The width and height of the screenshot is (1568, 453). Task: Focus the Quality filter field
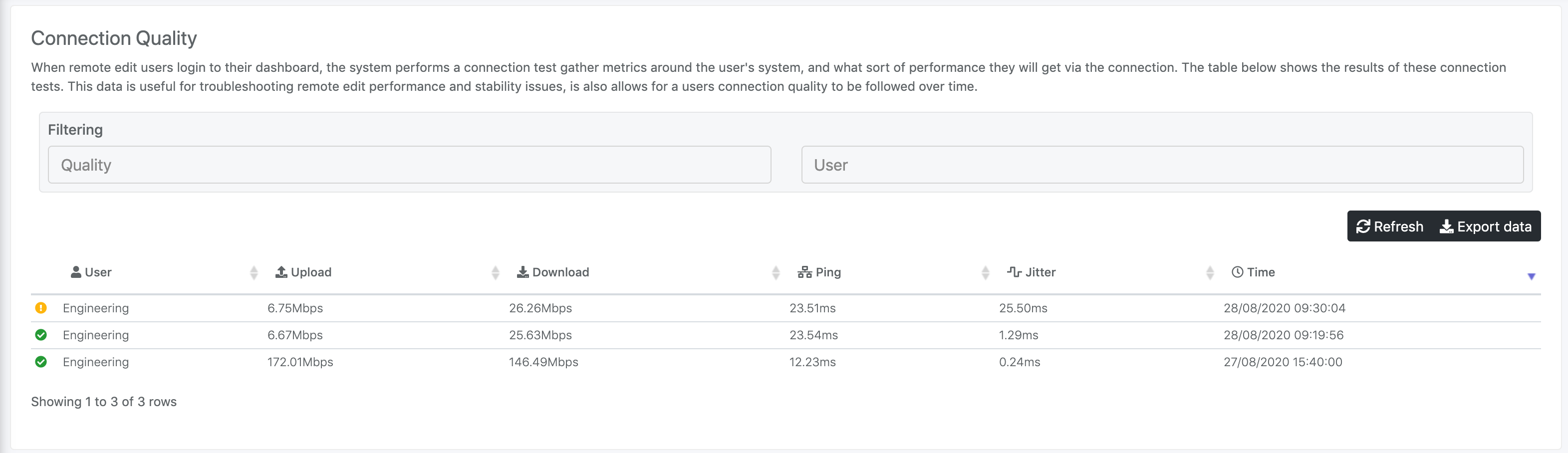coord(409,165)
